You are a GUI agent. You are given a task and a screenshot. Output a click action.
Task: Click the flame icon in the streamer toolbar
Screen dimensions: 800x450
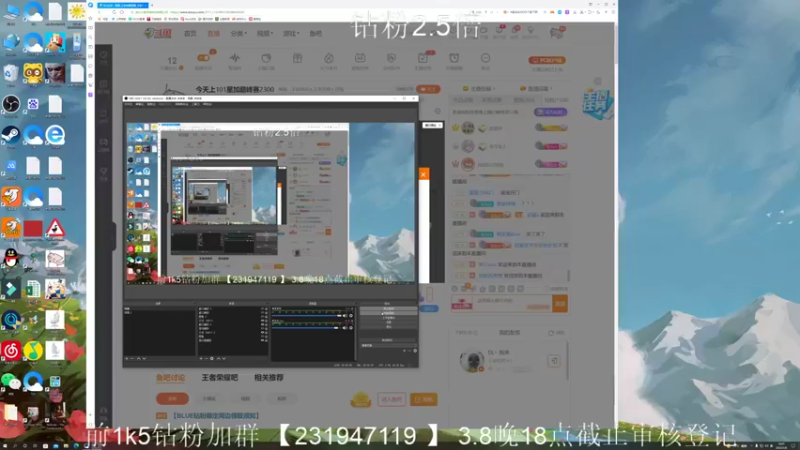click(x=329, y=58)
